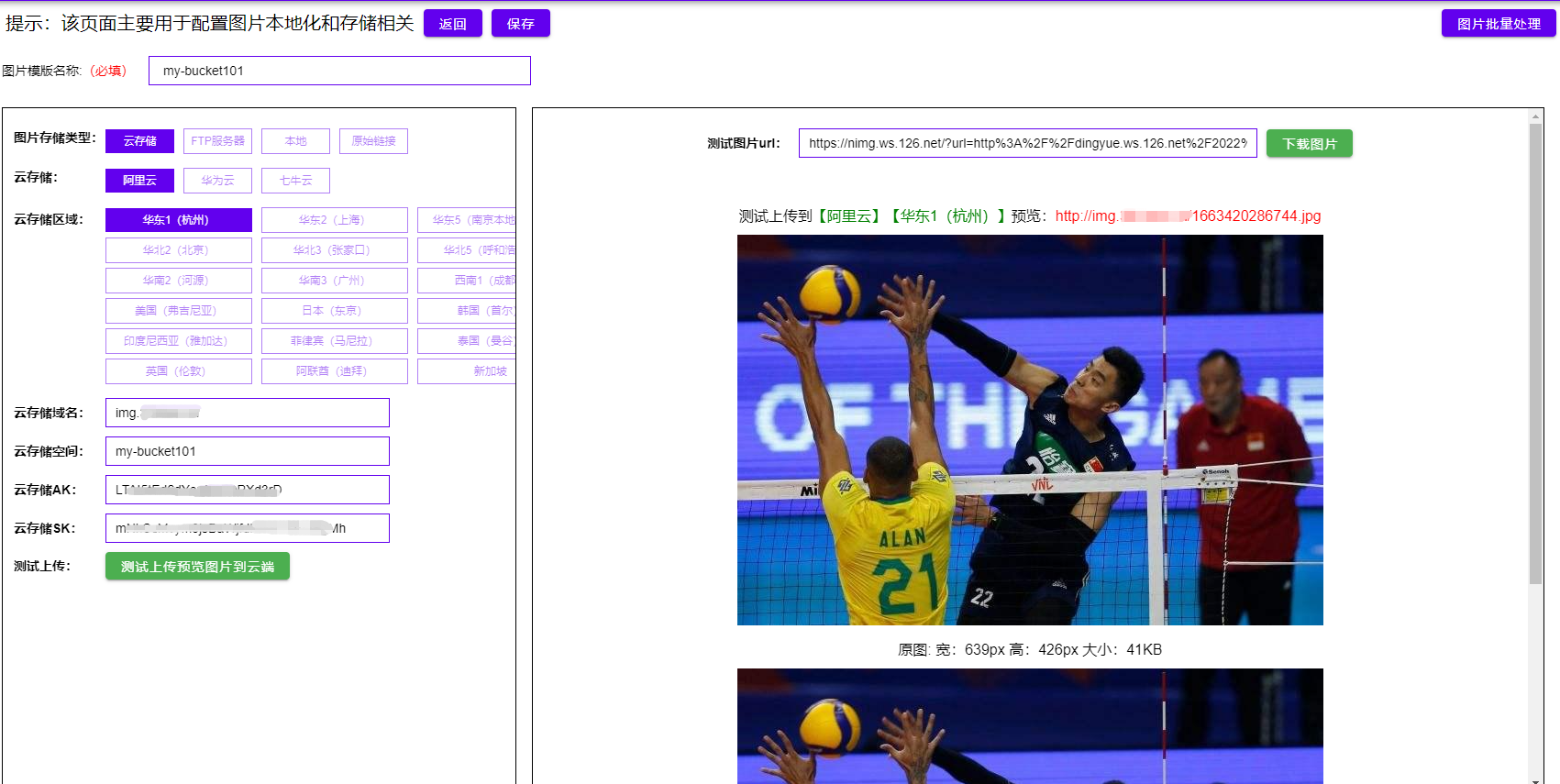This screenshot has width=1560, height=784.
Task: Choose 华北2（北京） region
Action: pos(178,250)
